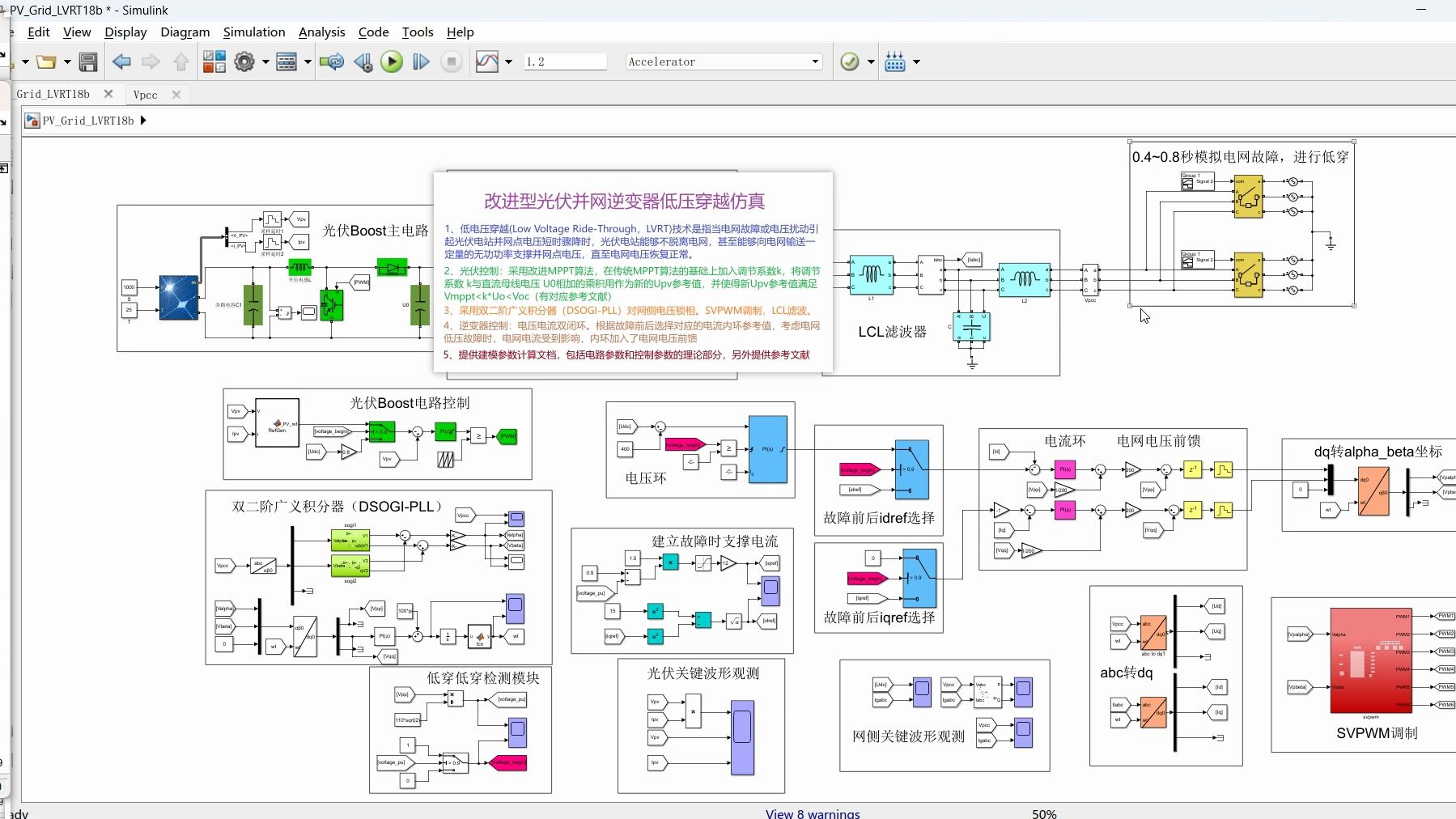This screenshot has width=1456, height=819.
Task: Open the Help menu
Action: (x=460, y=32)
